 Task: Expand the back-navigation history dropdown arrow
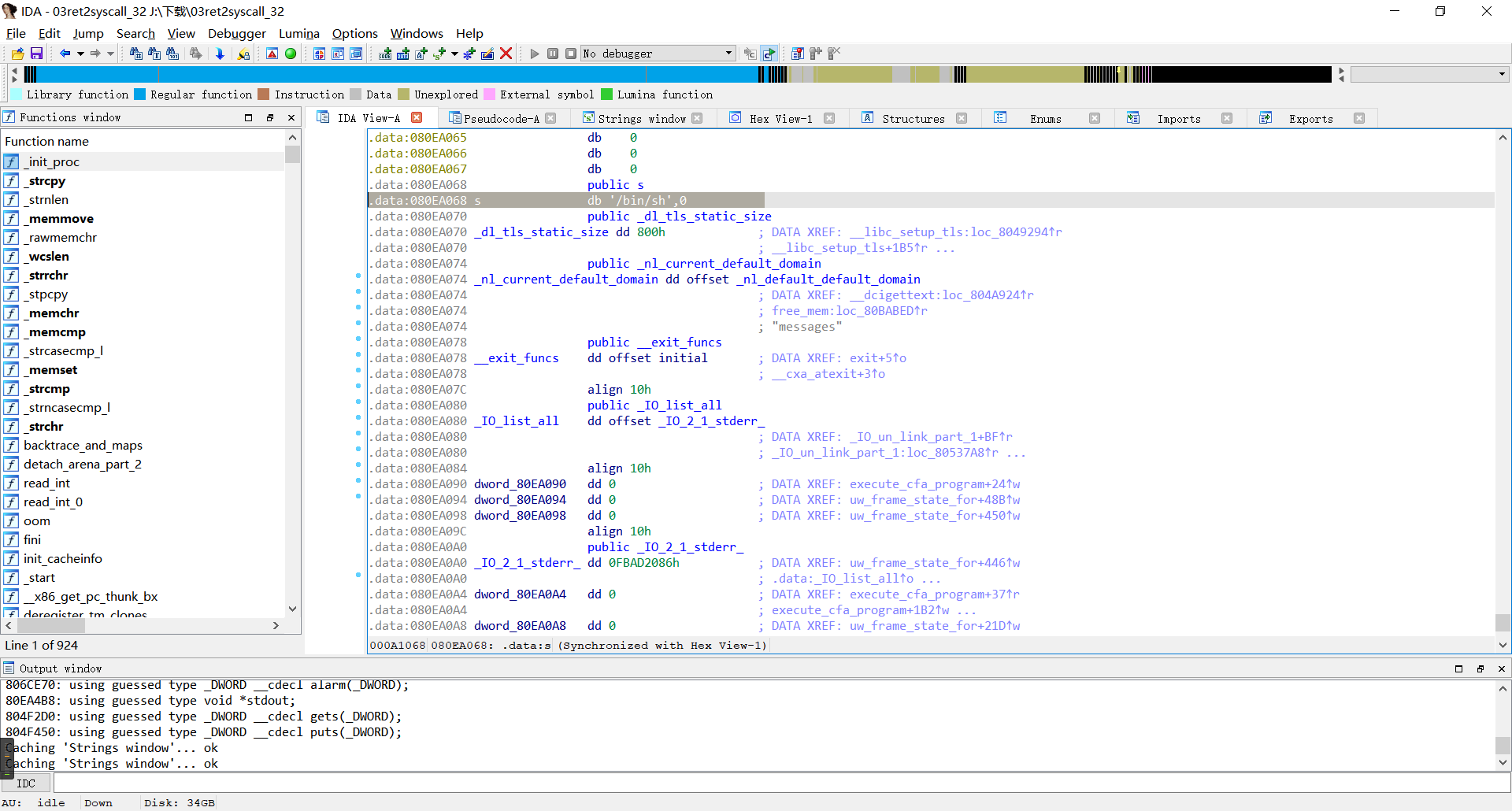(x=80, y=54)
